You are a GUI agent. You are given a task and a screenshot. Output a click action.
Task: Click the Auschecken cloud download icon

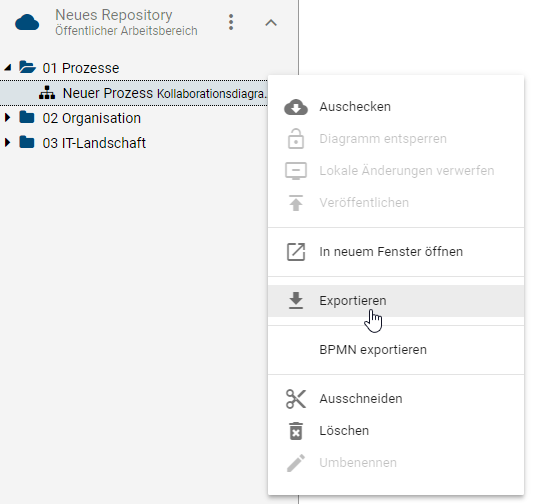[x=296, y=107]
